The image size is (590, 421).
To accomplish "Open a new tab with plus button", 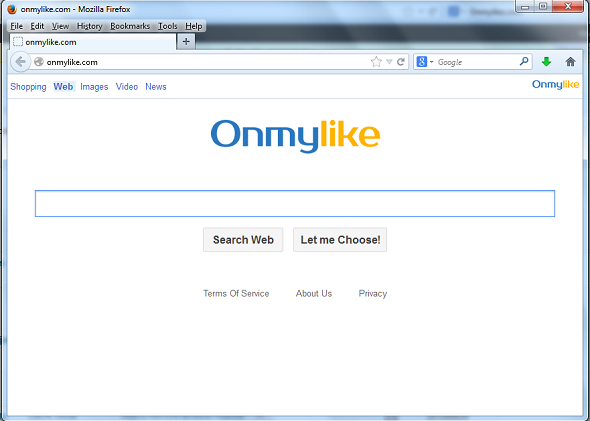I will point(186,41).
